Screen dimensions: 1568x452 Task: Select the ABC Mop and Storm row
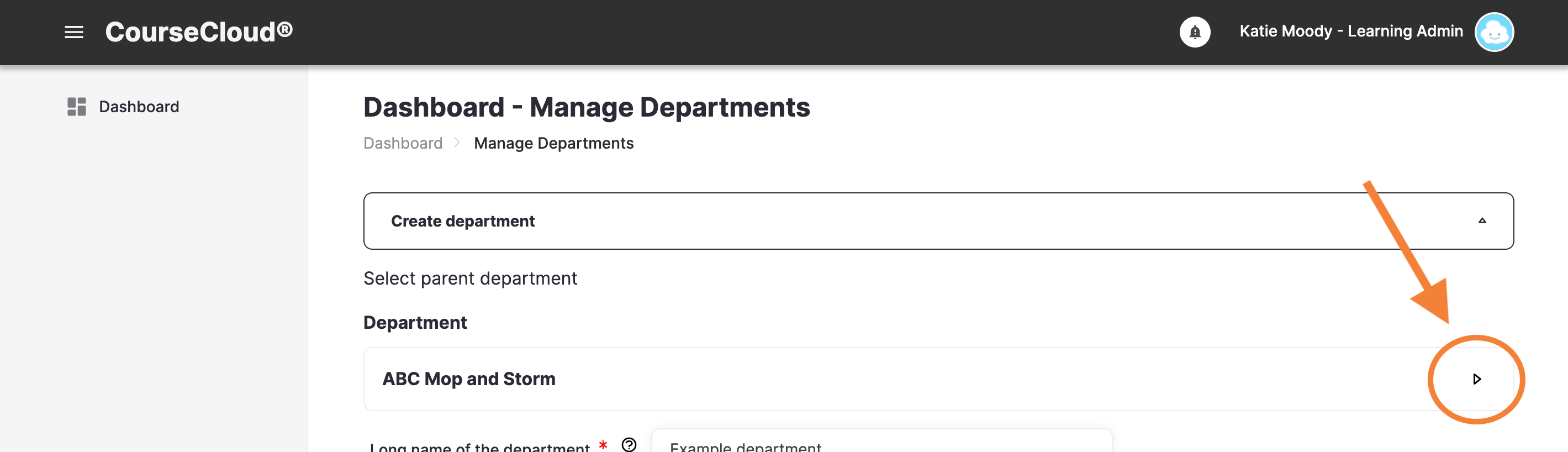pos(938,379)
